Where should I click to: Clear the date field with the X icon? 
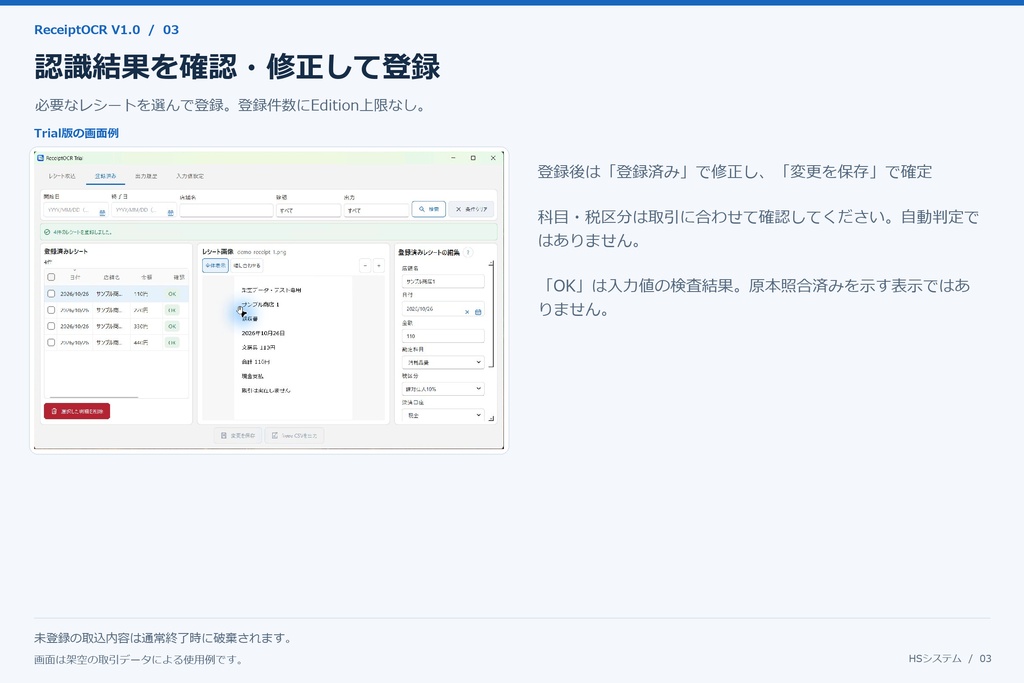[467, 311]
